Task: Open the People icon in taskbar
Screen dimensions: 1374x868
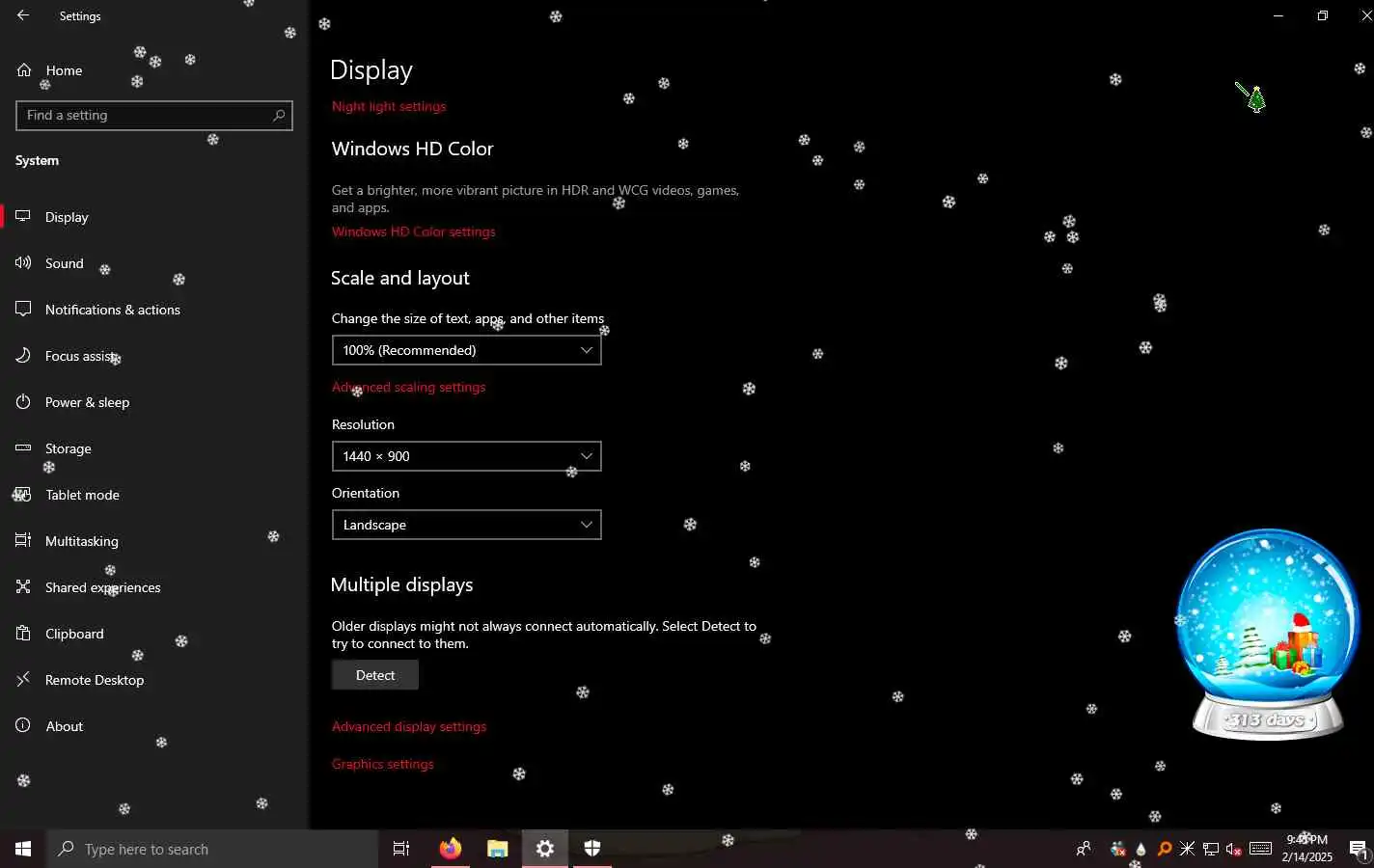Action: click(x=1084, y=849)
